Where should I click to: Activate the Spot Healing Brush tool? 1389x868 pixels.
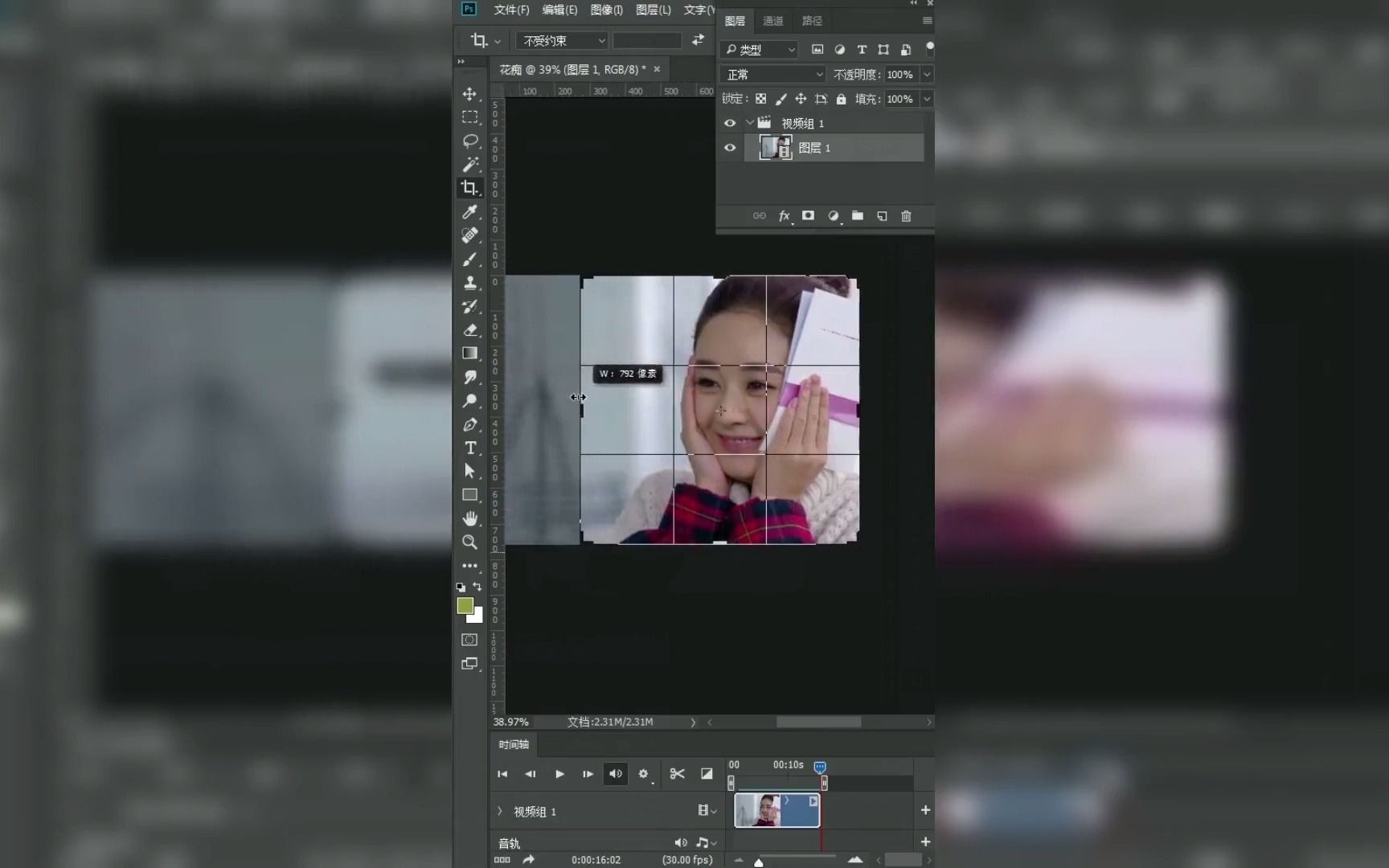tap(470, 235)
